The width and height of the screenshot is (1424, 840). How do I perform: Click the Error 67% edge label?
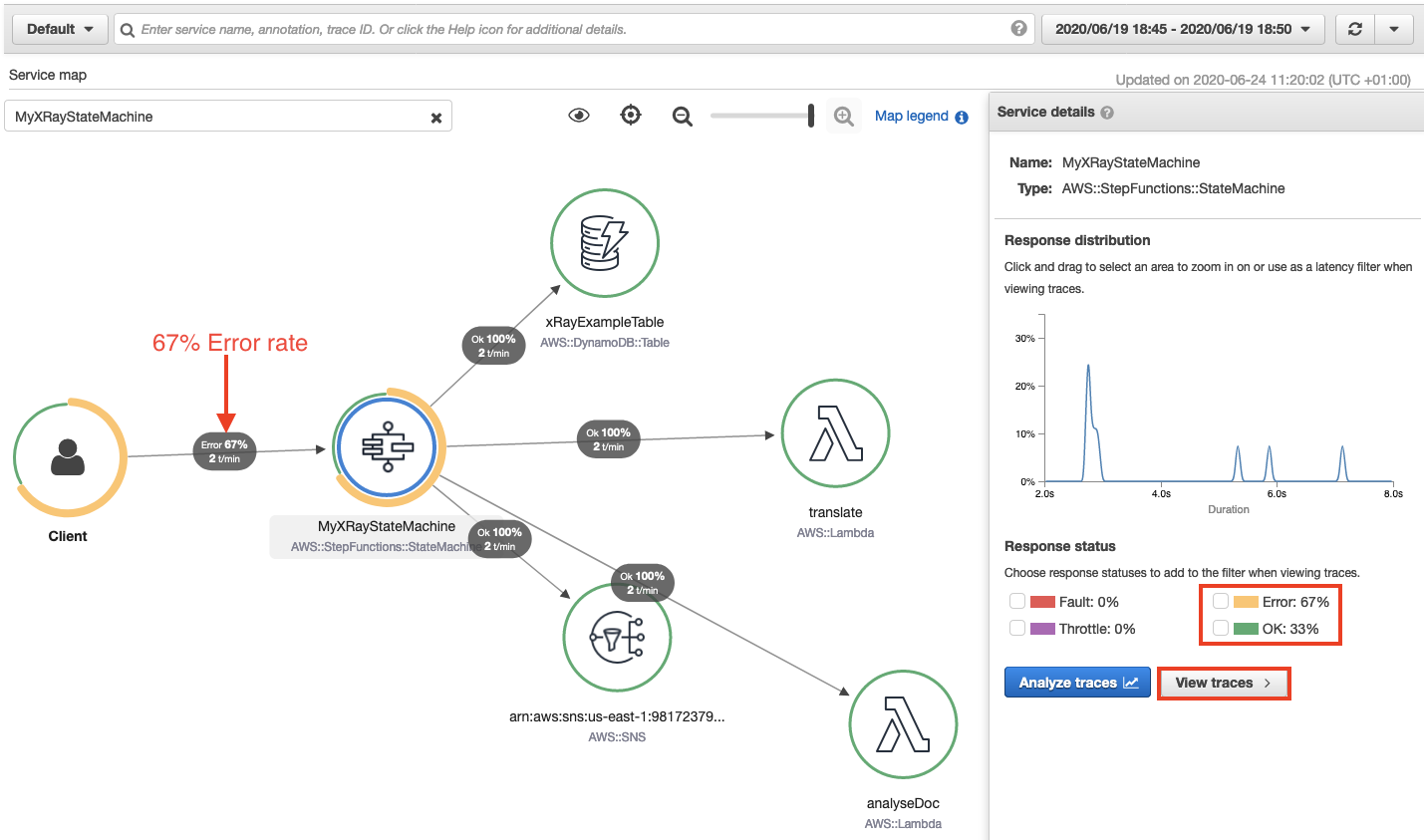click(224, 451)
